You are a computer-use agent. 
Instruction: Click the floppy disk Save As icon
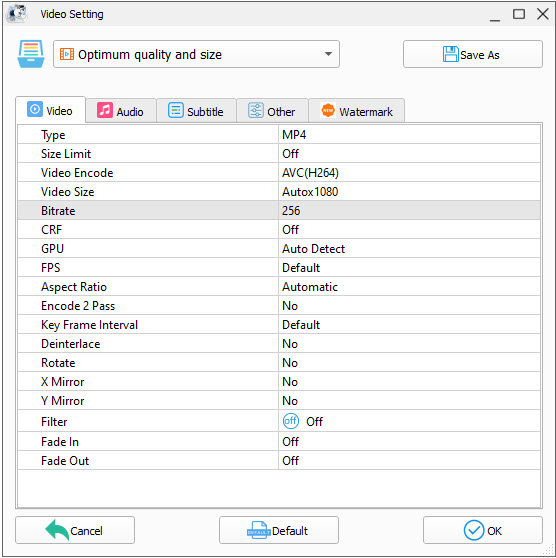(x=451, y=54)
